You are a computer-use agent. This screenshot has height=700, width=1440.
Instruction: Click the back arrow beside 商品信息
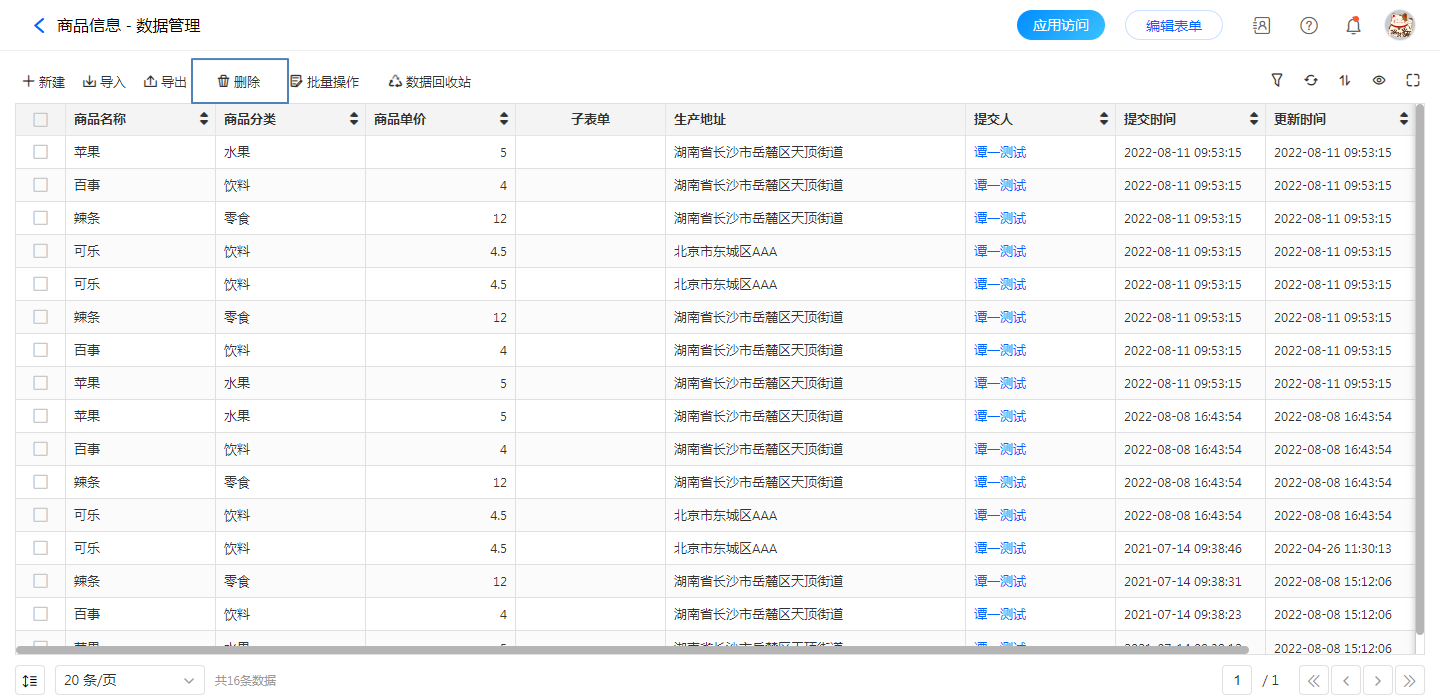pos(39,26)
